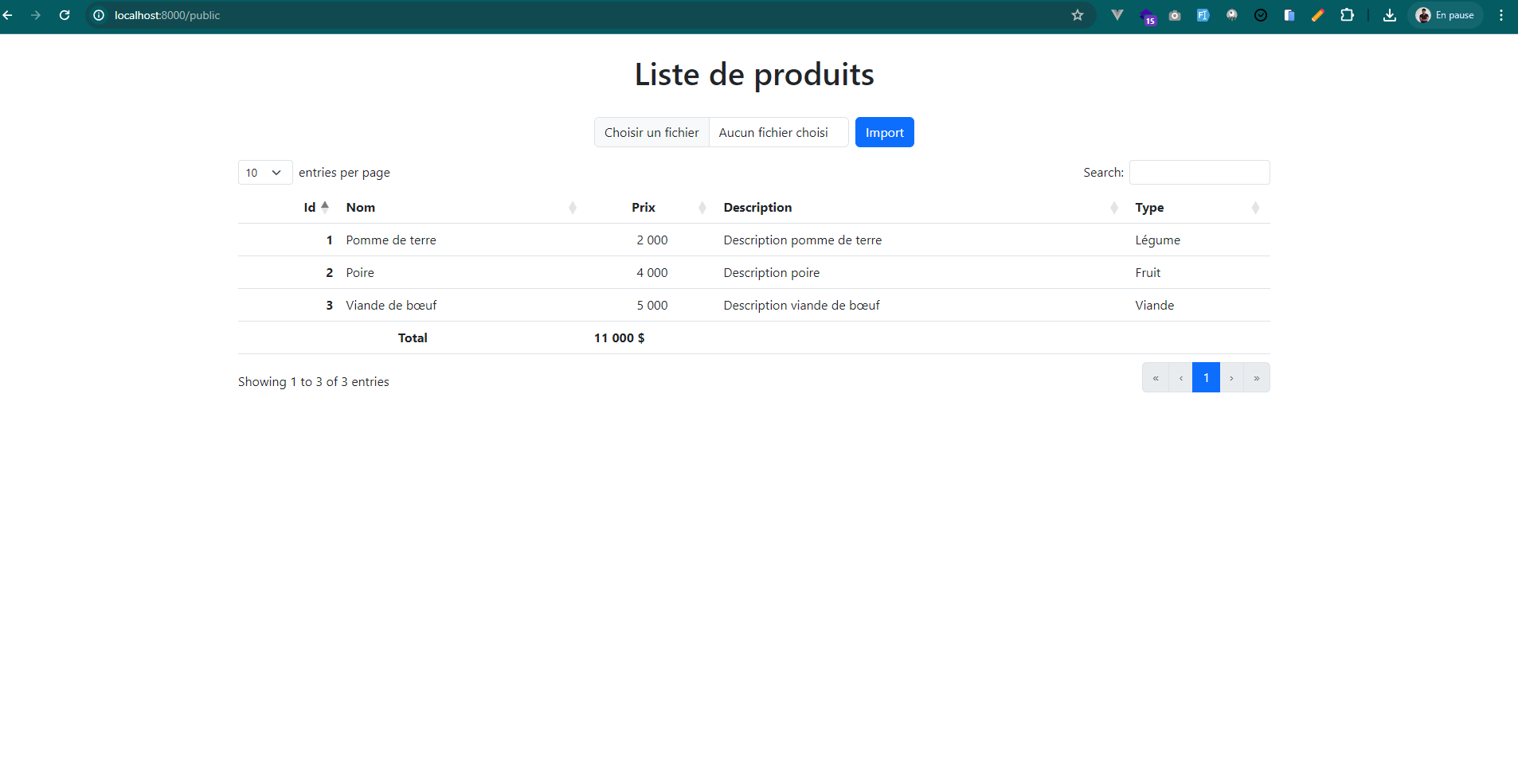Click the Viande type cell
This screenshot has height=784, width=1518.
click(x=1155, y=306)
